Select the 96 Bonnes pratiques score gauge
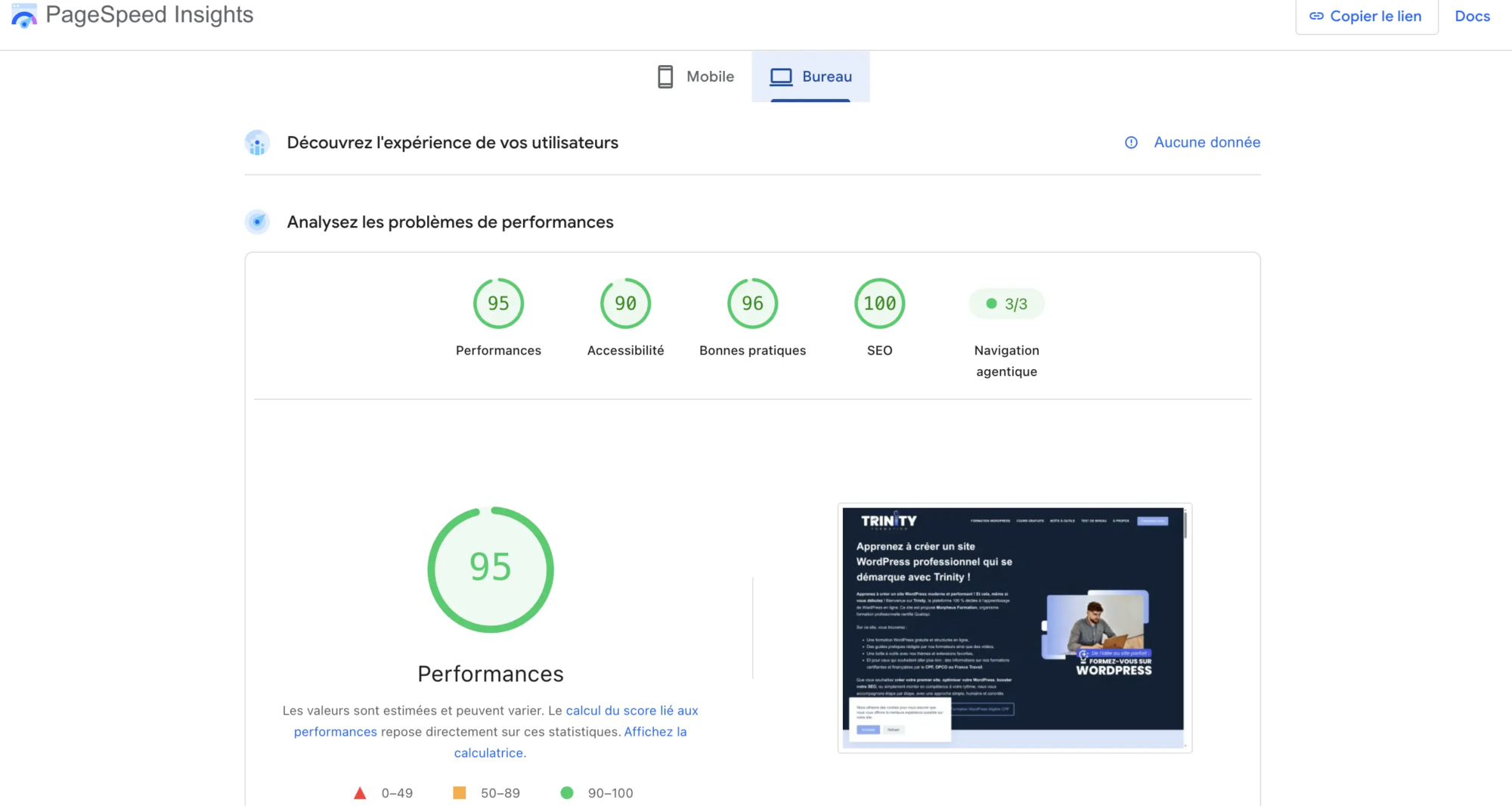This screenshot has height=806, width=1512. [x=752, y=303]
